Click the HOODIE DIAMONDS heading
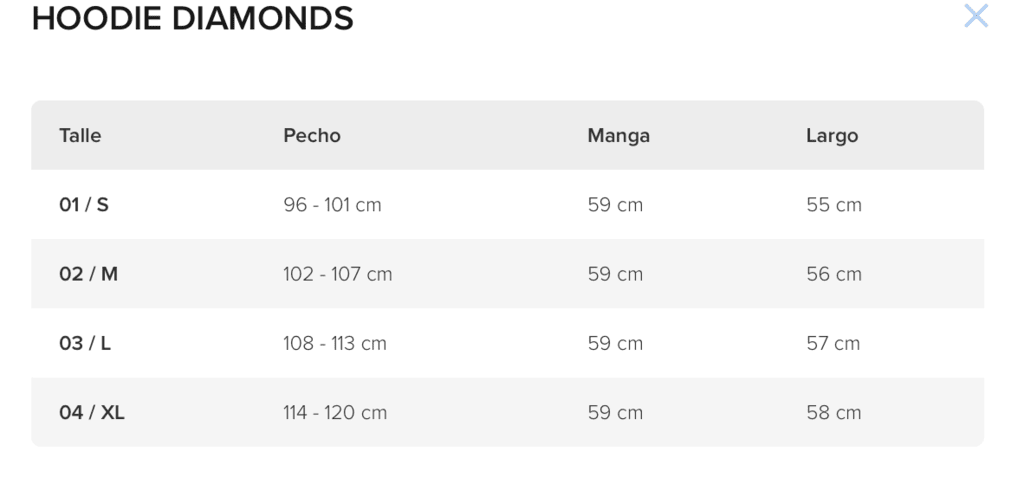This screenshot has height=478, width=1024. tap(193, 18)
